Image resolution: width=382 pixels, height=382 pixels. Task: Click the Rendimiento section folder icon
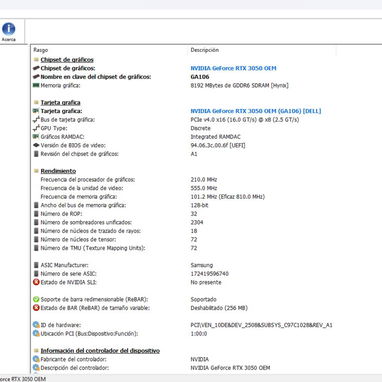[x=36, y=171]
